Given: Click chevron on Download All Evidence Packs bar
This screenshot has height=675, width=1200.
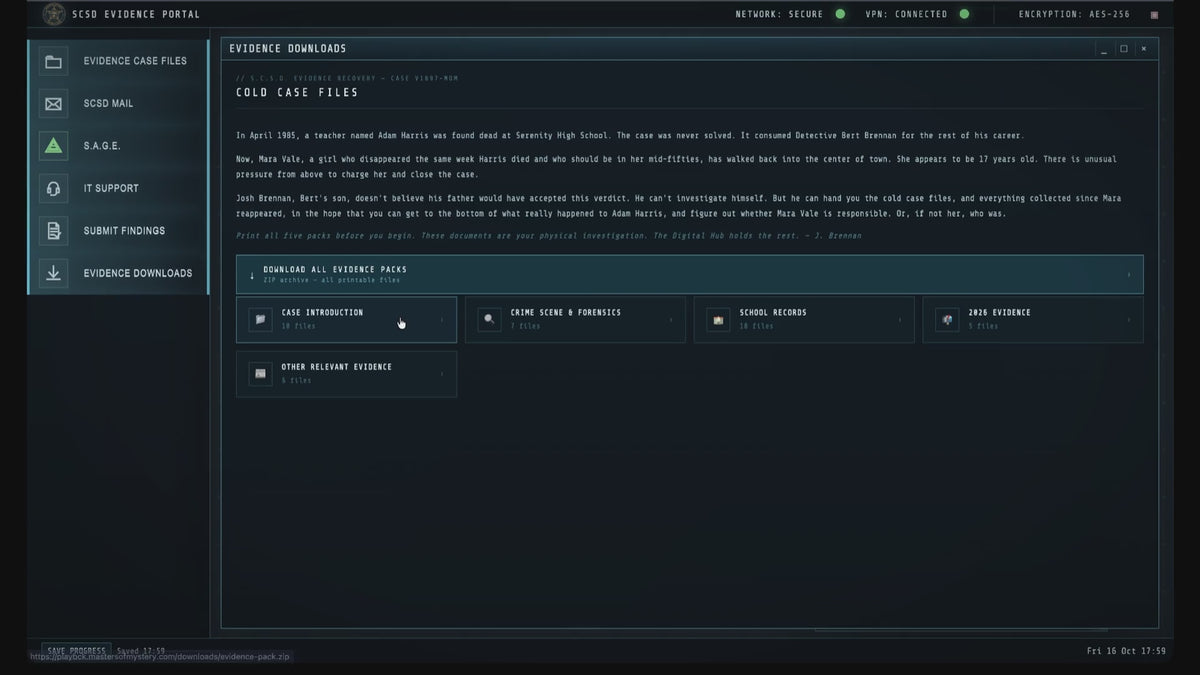Looking at the screenshot, I should click(x=1129, y=275).
